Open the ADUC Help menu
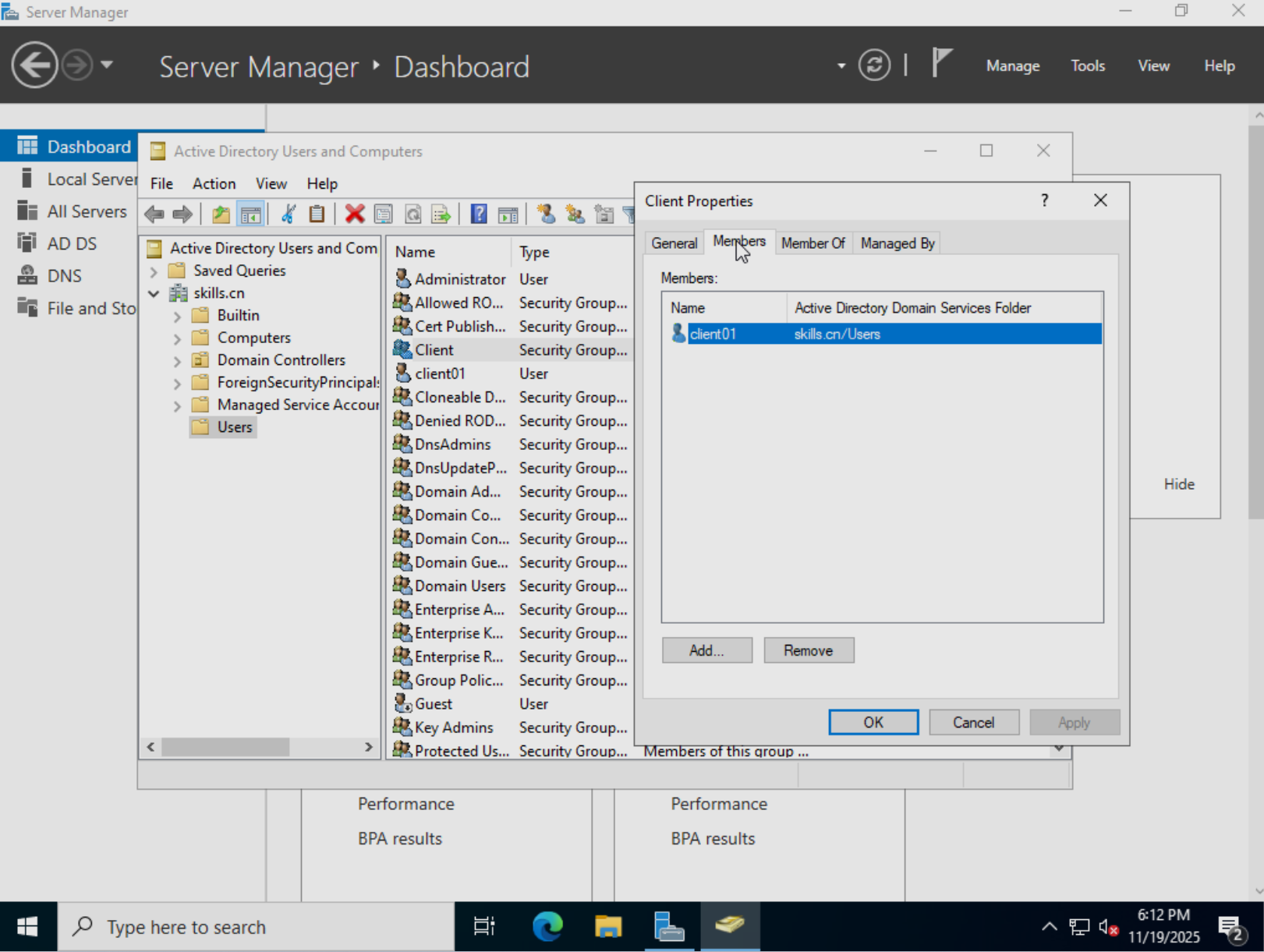The height and width of the screenshot is (952, 1264). pos(322,183)
